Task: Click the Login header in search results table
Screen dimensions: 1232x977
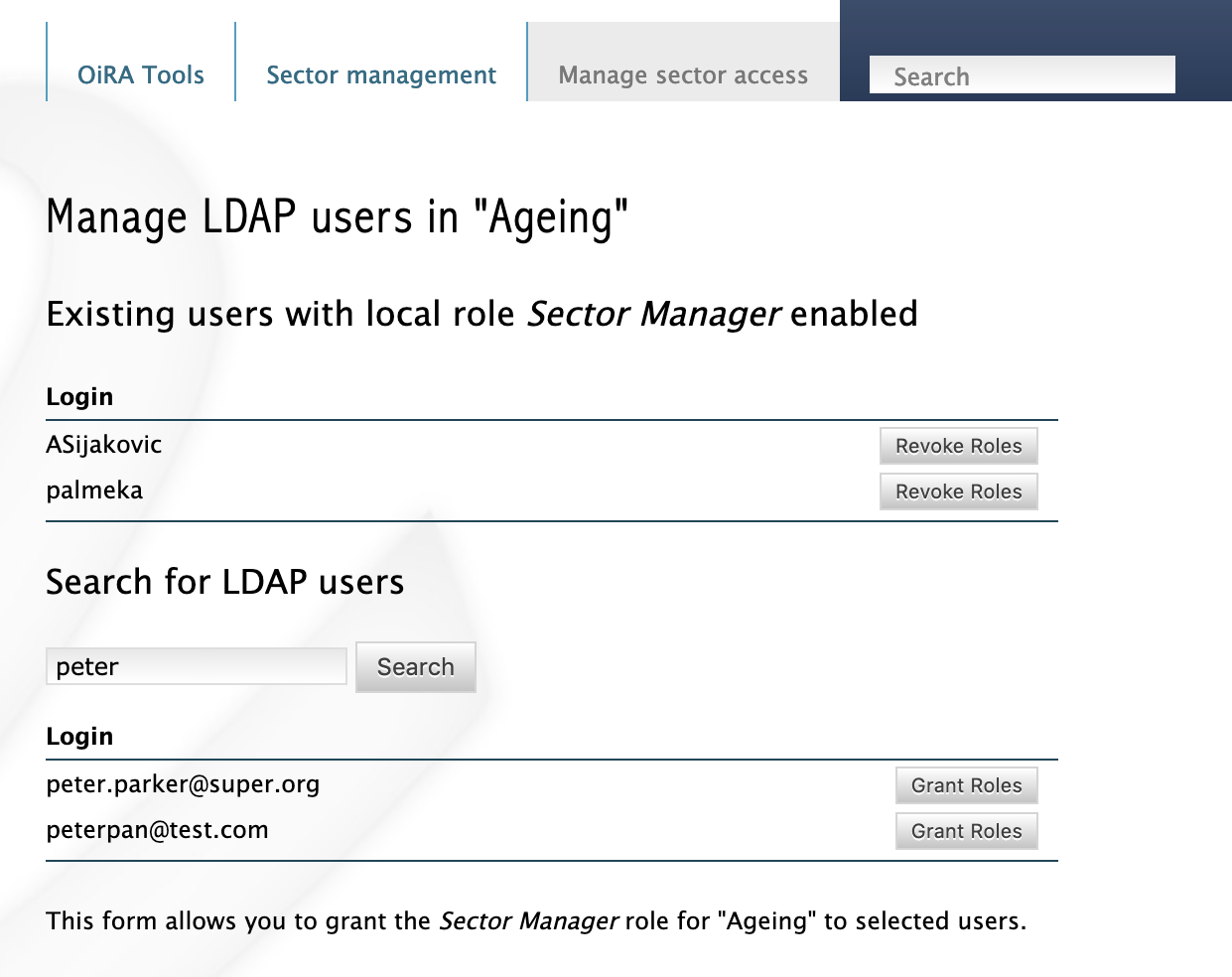Action: [79, 737]
